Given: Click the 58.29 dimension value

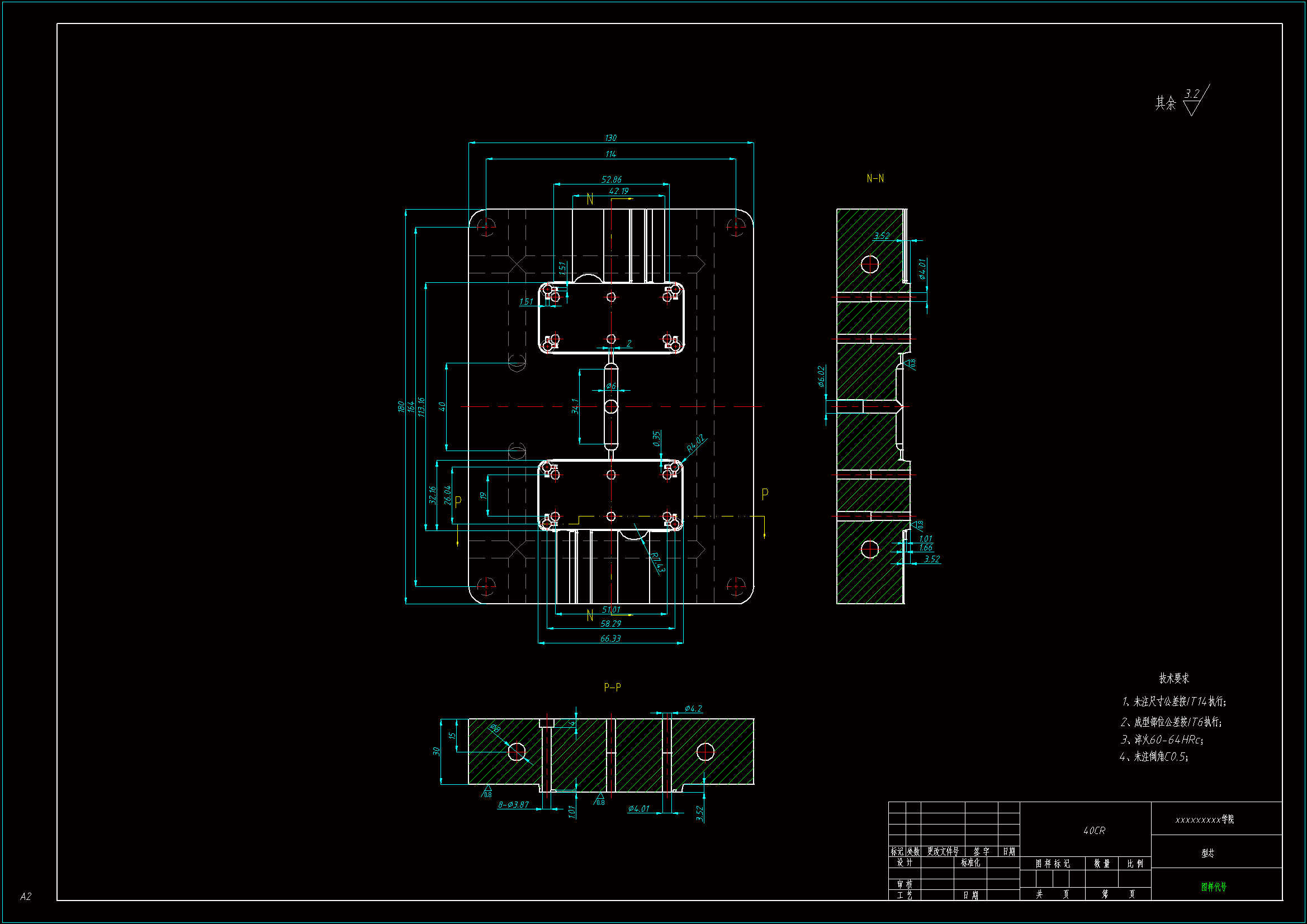Looking at the screenshot, I should pos(611,623).
